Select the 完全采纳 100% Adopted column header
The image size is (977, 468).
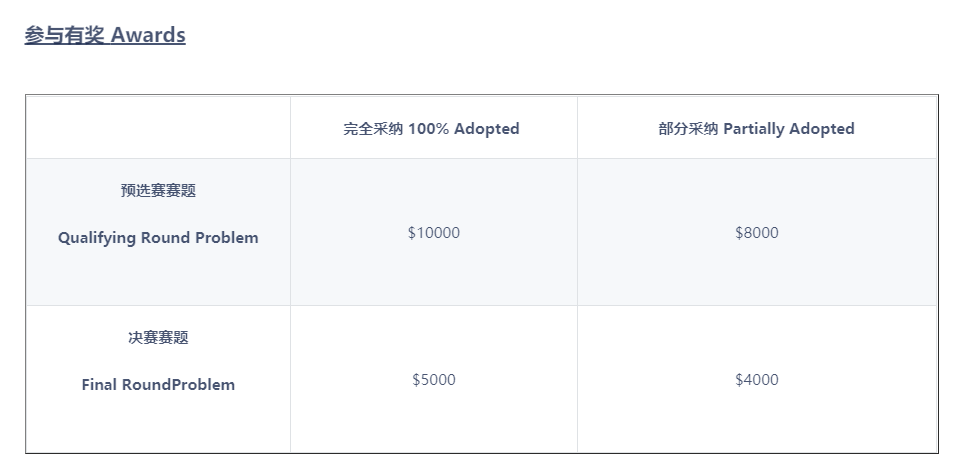(431, 129)
